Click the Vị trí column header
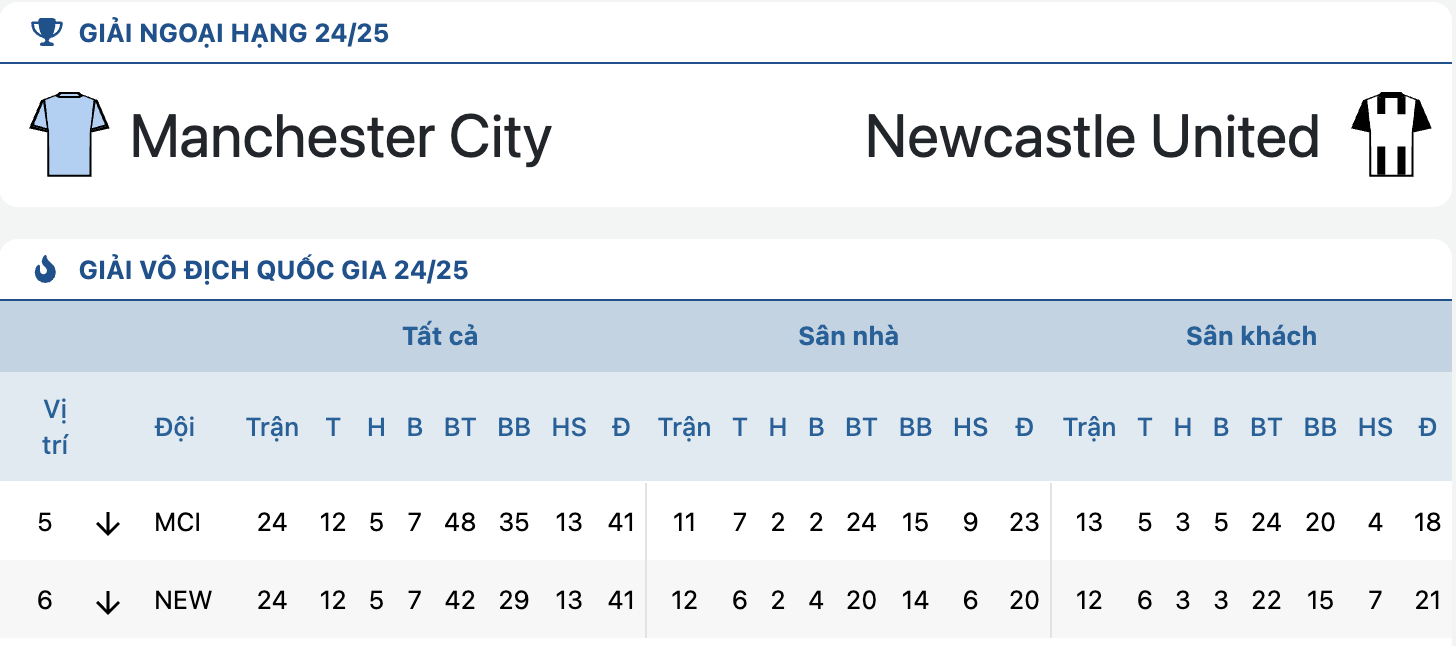The width and height of the screenshot is (1456, 646). click(55, 427)
